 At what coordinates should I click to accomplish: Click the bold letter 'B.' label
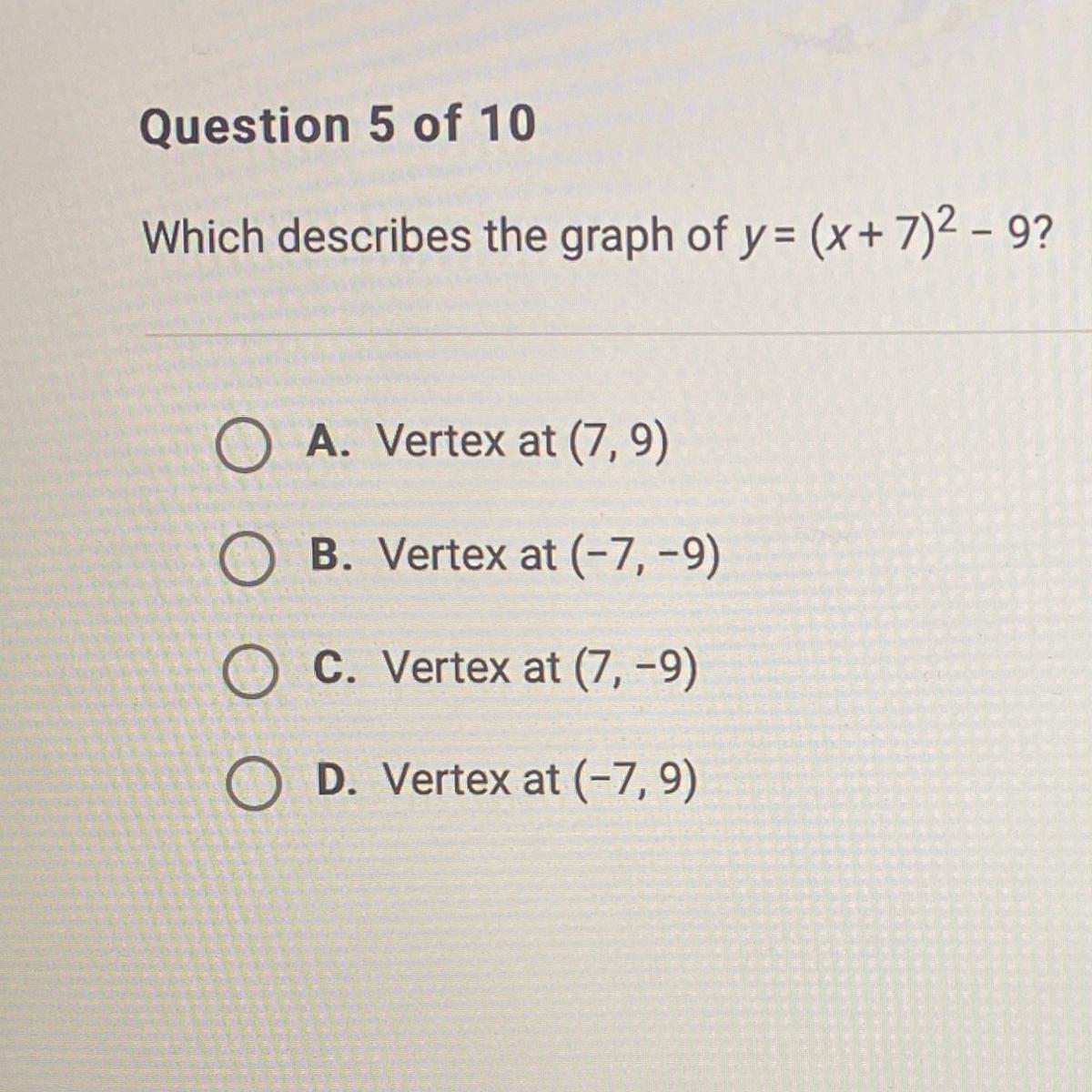(333, 553)
